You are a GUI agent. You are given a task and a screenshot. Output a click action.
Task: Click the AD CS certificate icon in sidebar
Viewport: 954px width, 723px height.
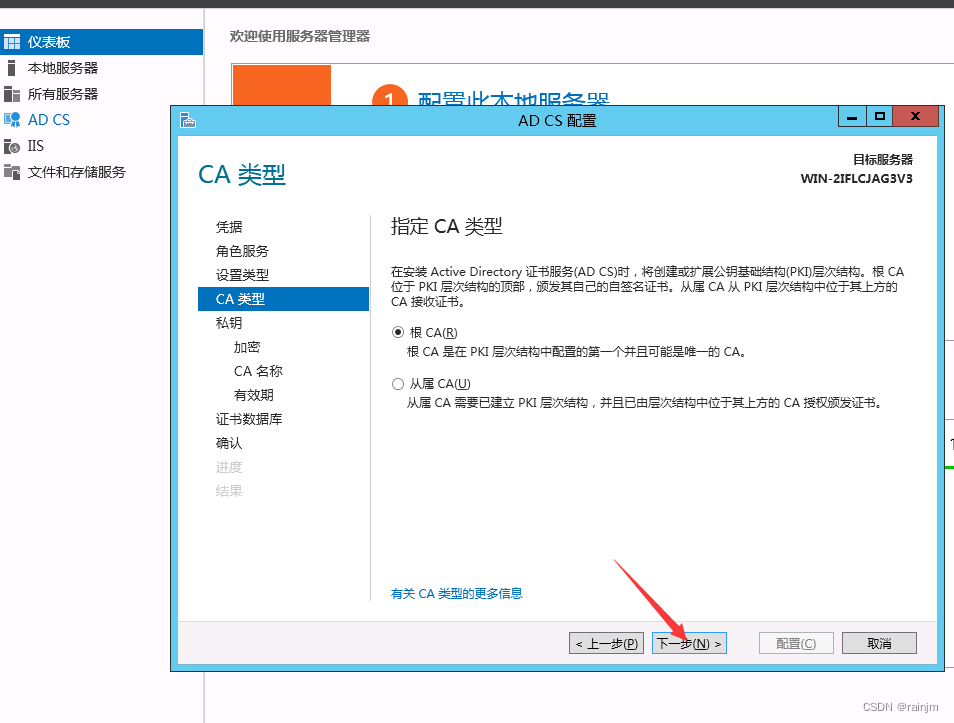[12, 120]
